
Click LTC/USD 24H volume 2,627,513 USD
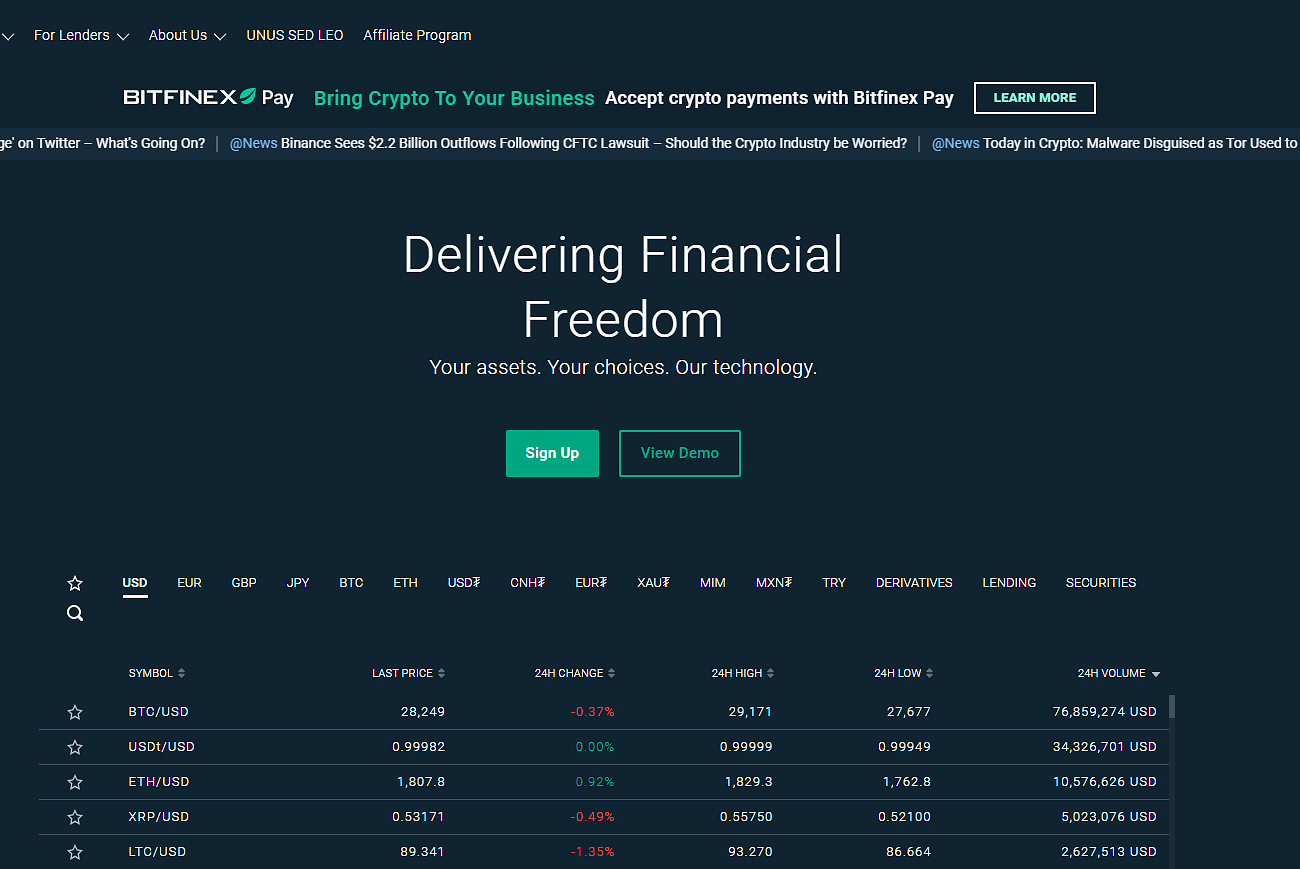(1109, 852)
